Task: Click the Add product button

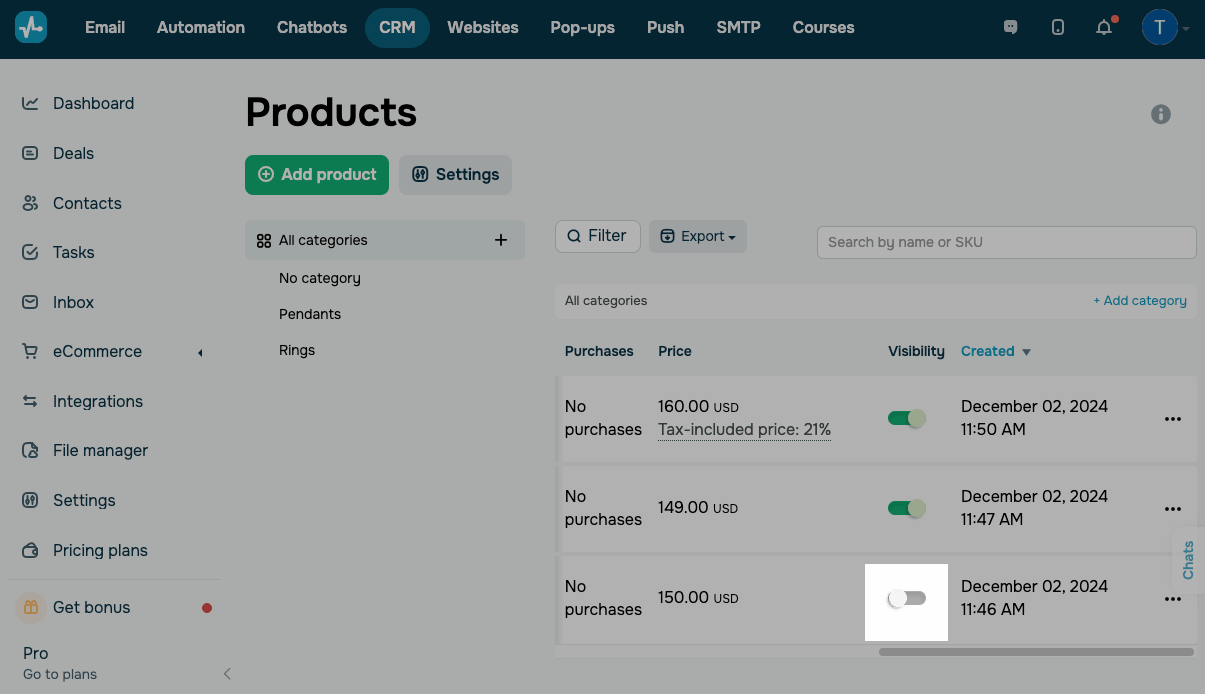Action: pos(318,175)
